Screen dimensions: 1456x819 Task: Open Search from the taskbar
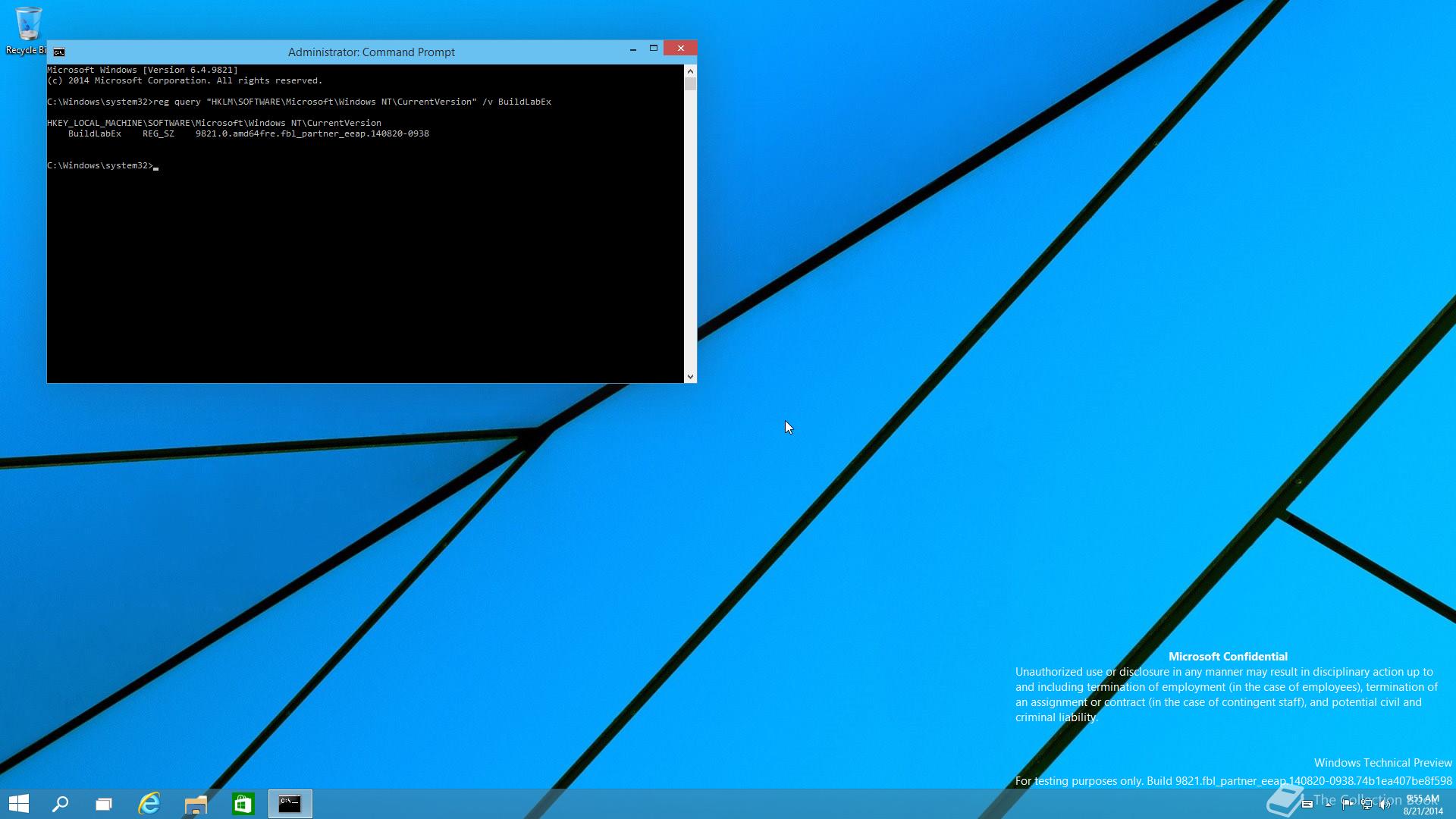click(60, 804)
